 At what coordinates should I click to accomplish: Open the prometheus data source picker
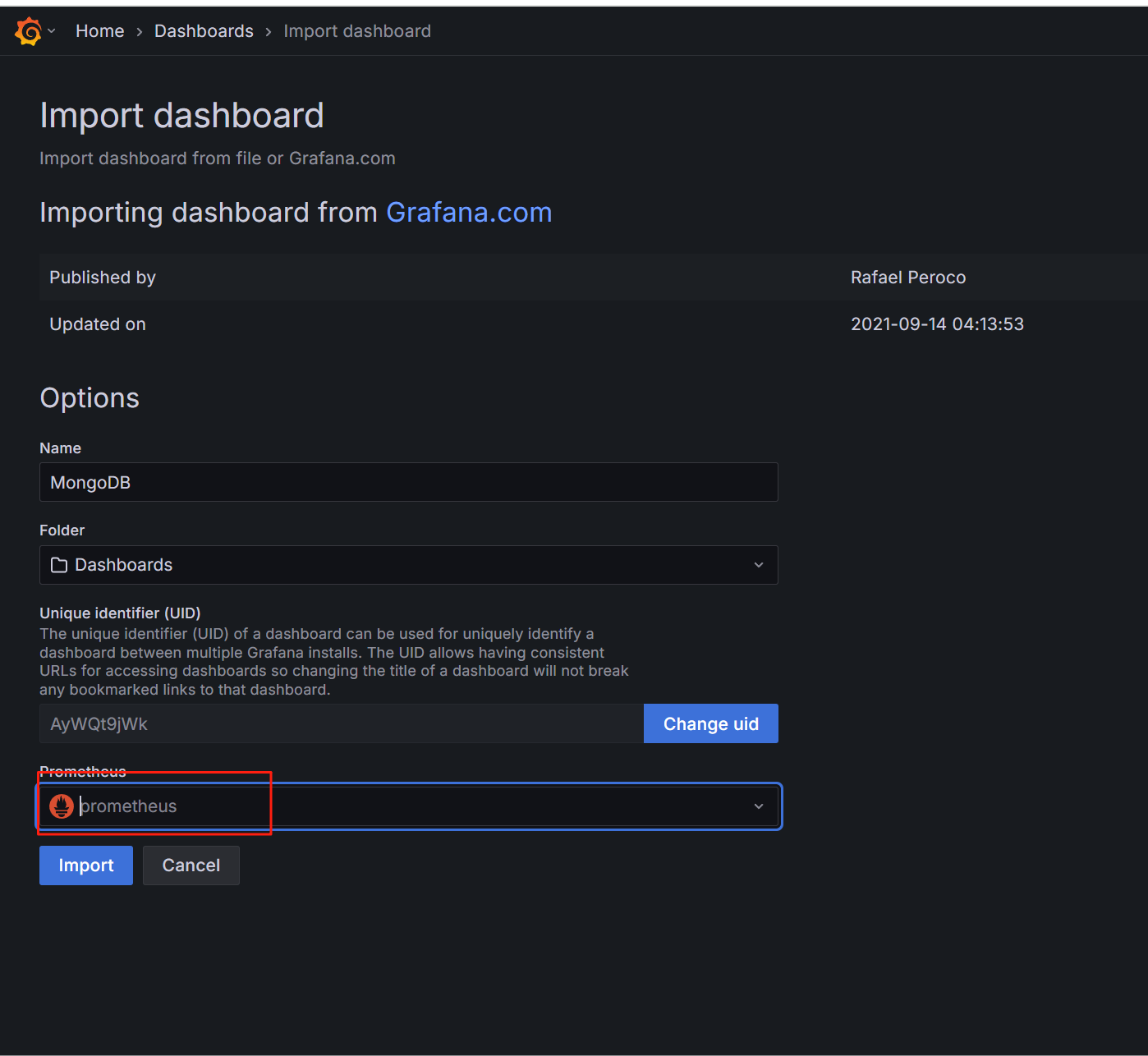pyautogui.click(x=409, y=806)
